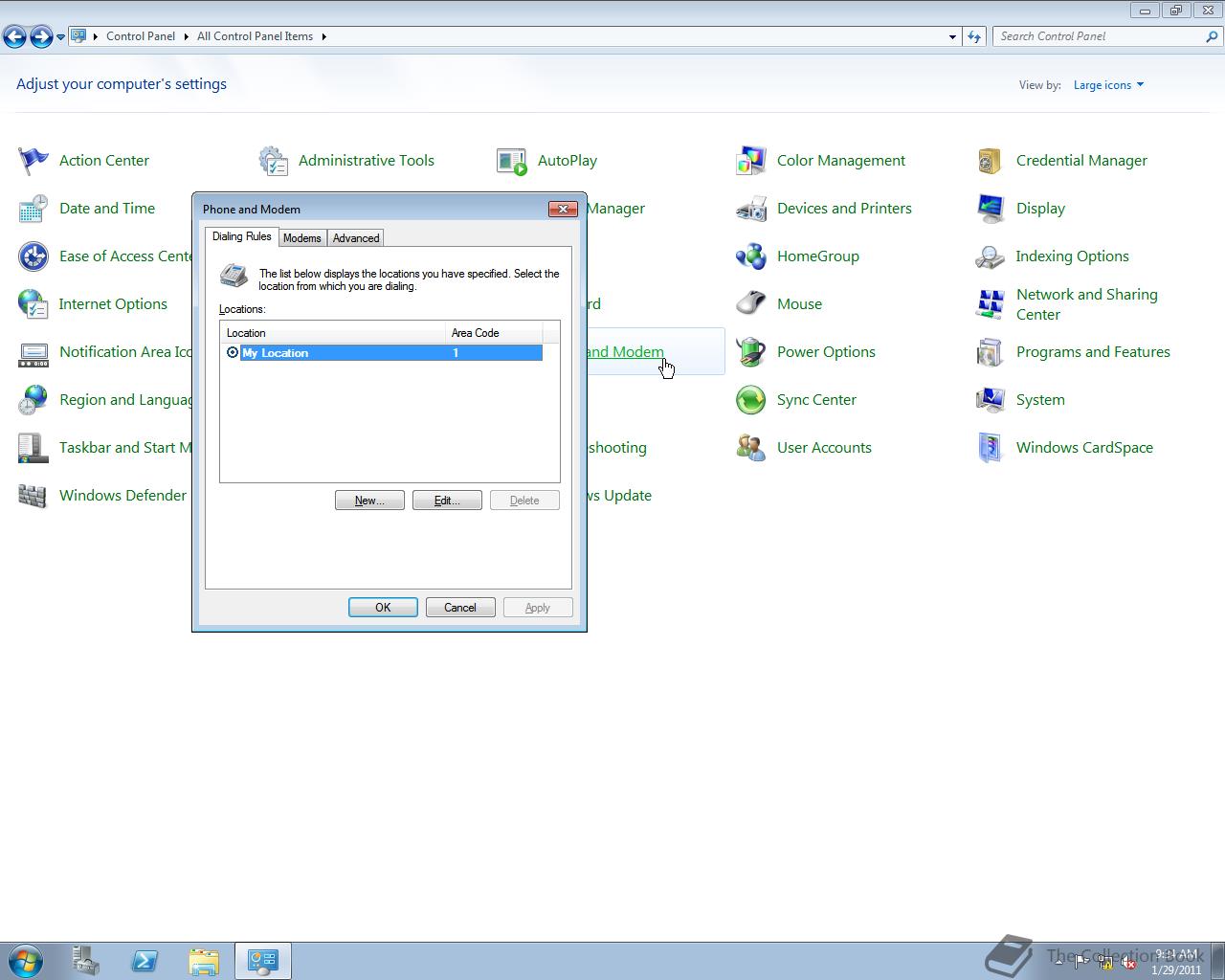Select the Power Options icon

826,351
